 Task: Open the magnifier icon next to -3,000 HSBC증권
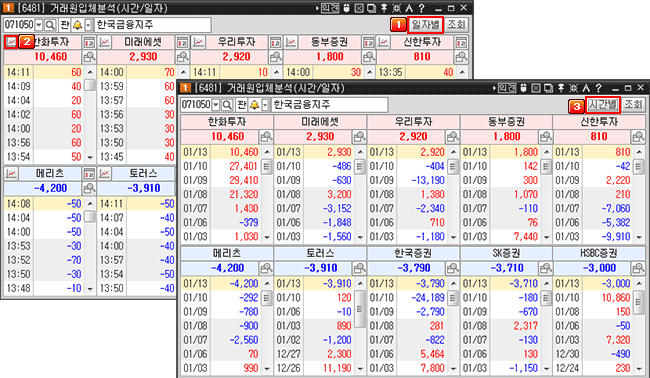coord(638,268)
